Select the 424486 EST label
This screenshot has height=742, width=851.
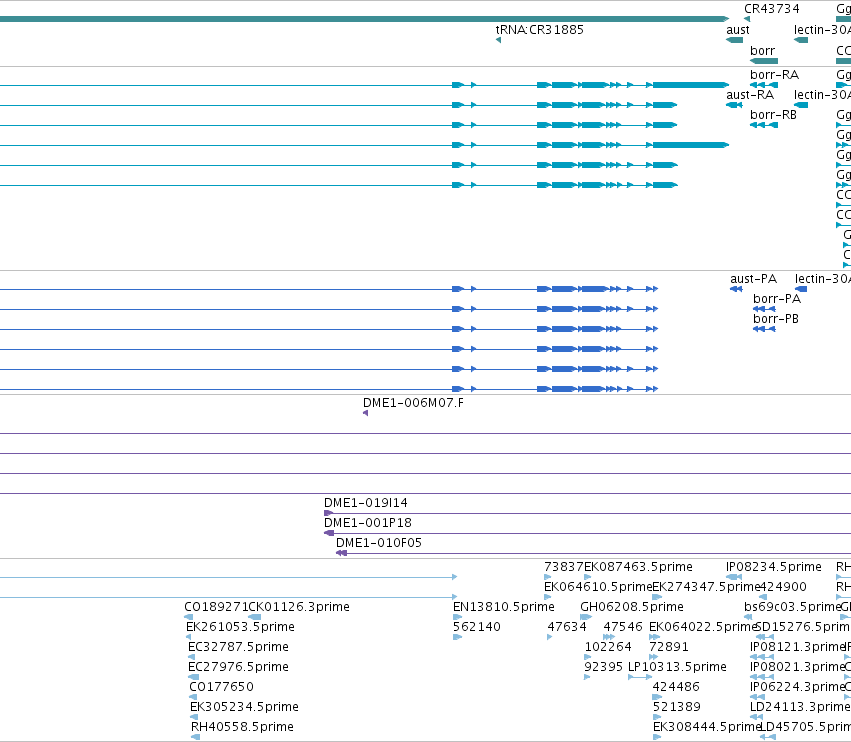coord(676,687)
